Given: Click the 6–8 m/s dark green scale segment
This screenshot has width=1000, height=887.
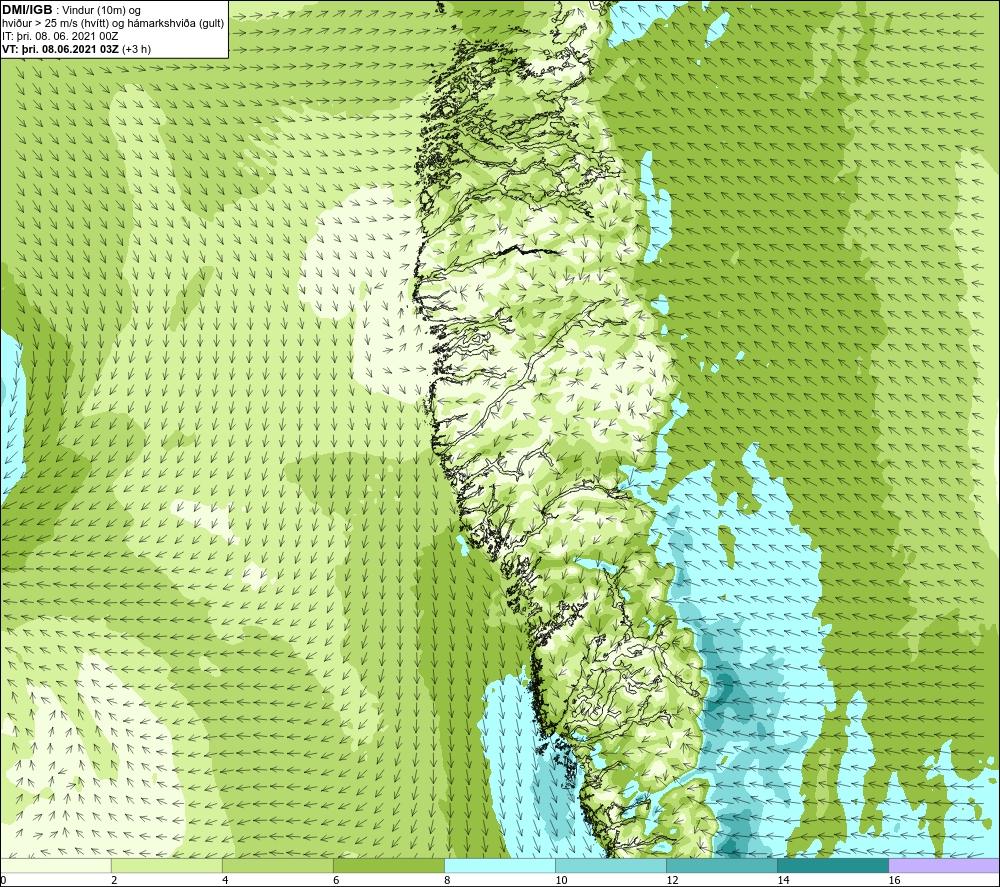Looking at the screenshot, I should [388, 865].
